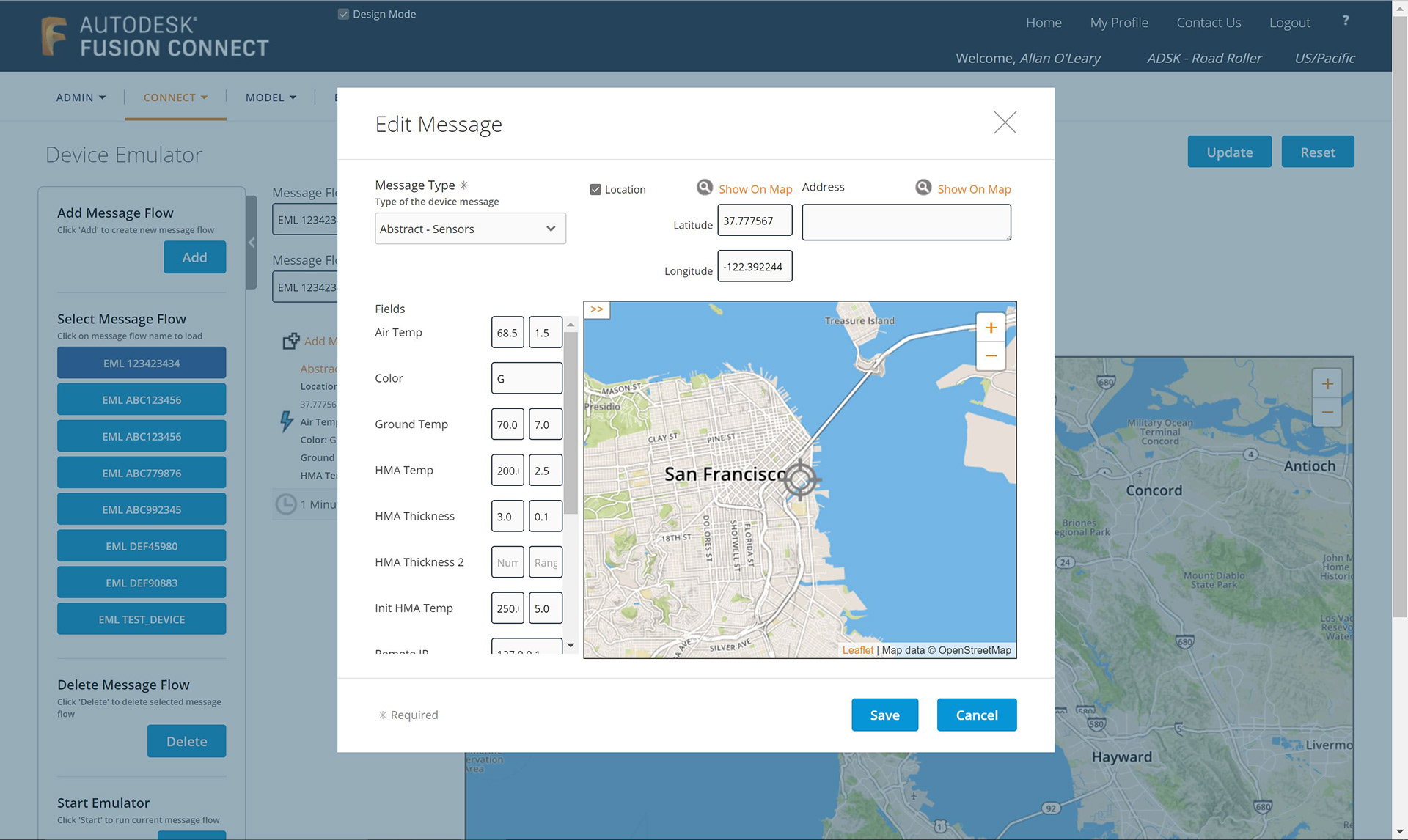Screen dimensions: 1408x840
Task: Toggle the Design Mode checkbox
Action: [343, 14]
